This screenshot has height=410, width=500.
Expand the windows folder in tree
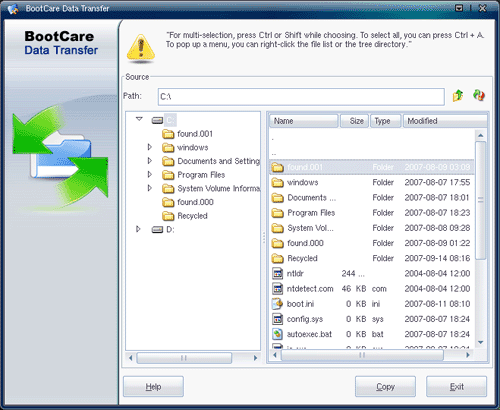click(150, 147)
